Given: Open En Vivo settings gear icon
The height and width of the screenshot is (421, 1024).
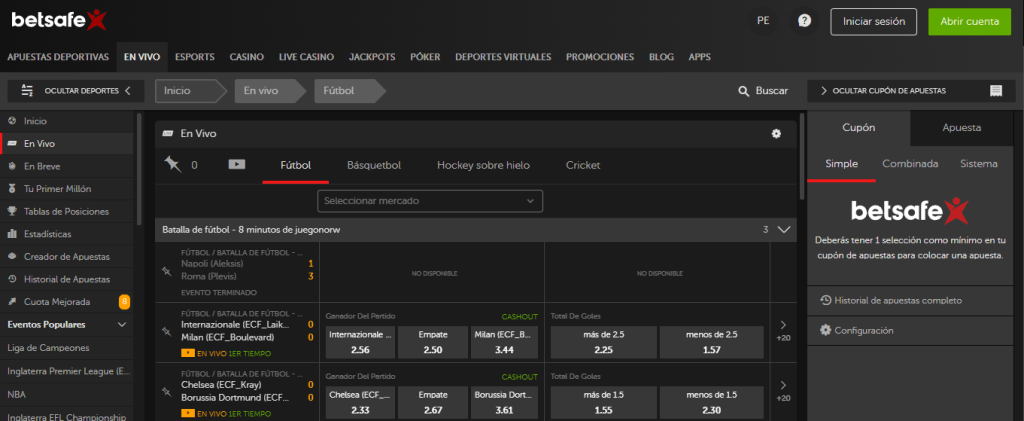Looking at the screenshot, I should click(776, 133).
